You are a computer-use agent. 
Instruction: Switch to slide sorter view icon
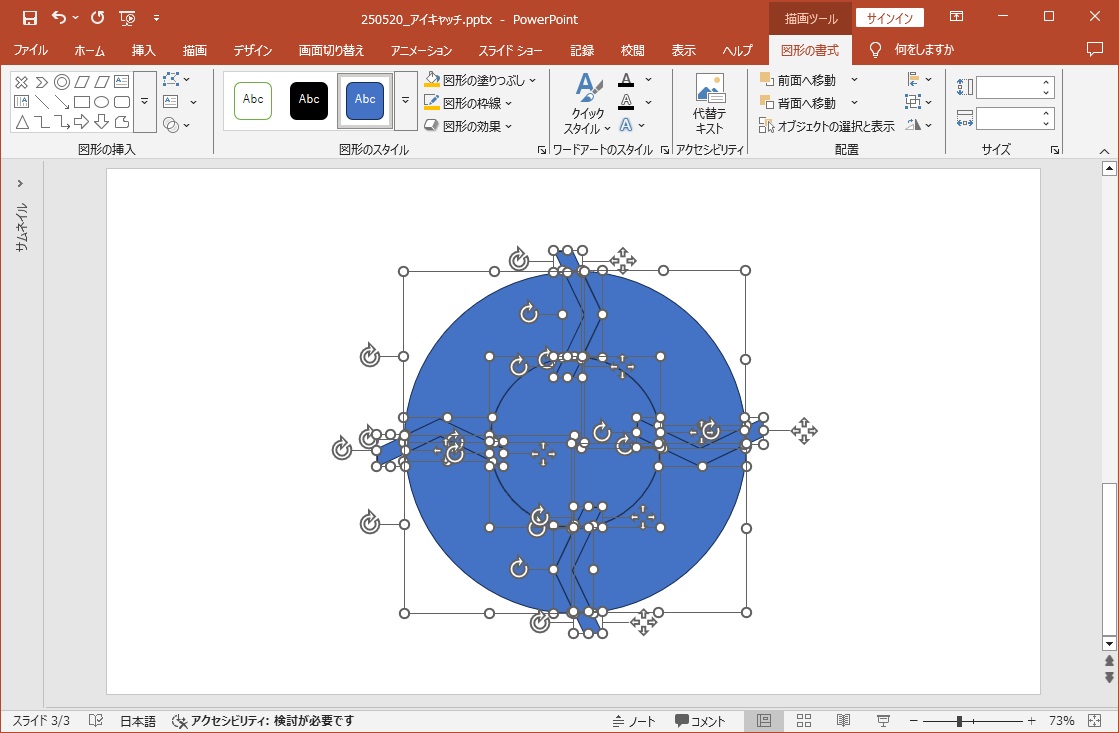point(803,721)
